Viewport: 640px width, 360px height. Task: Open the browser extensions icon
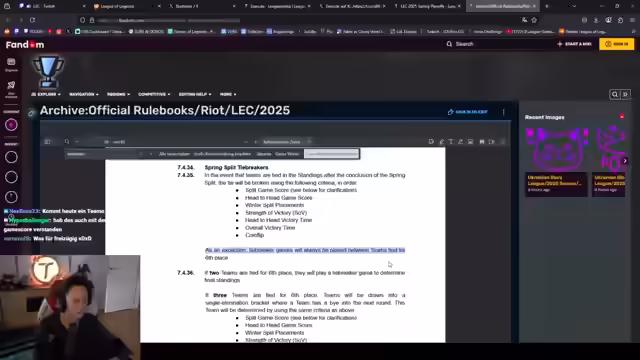(x=620, y=20)
